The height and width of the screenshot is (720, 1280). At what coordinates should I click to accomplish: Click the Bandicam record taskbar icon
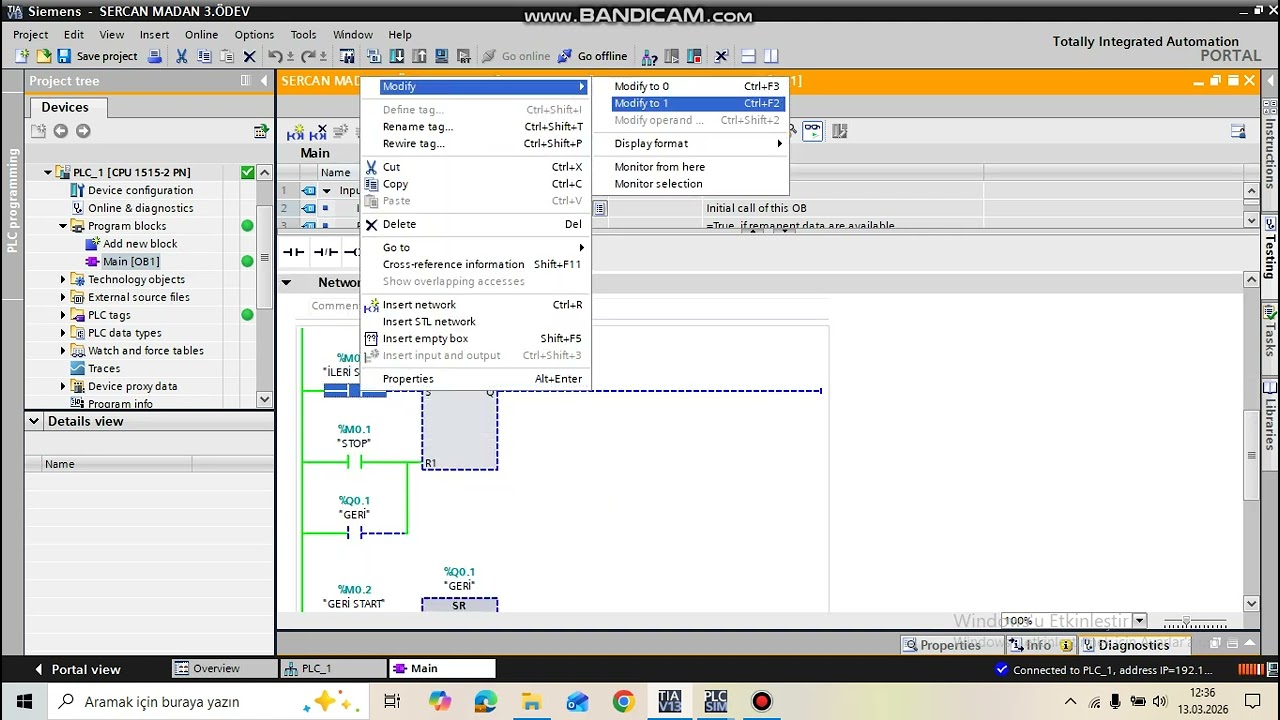pyautogui.click(x=762, y=701)
